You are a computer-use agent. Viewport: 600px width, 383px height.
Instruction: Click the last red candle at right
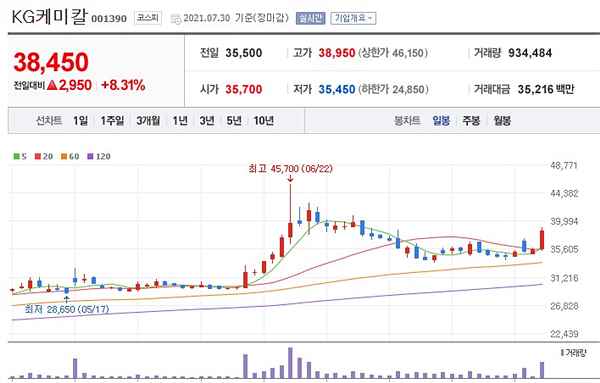point(542,239)
